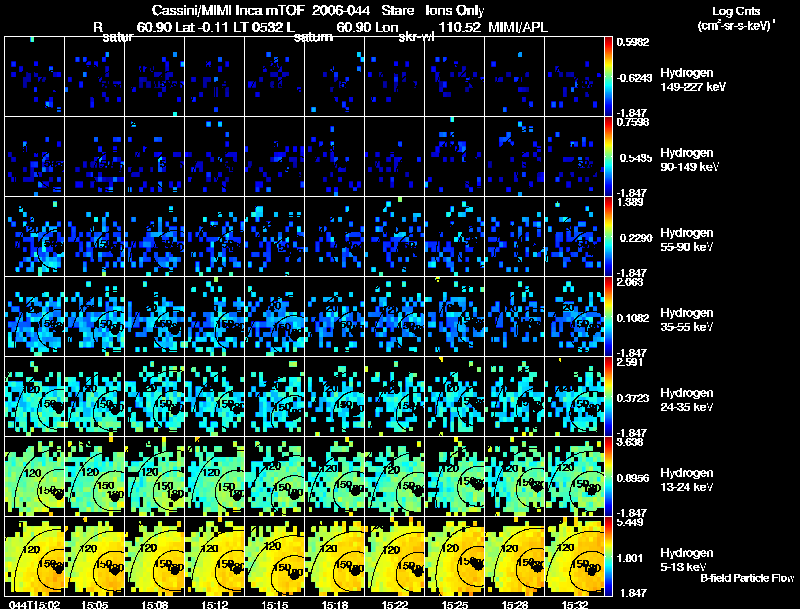Click the -0.6243 colorbar mid value

(x=634, y=78)
